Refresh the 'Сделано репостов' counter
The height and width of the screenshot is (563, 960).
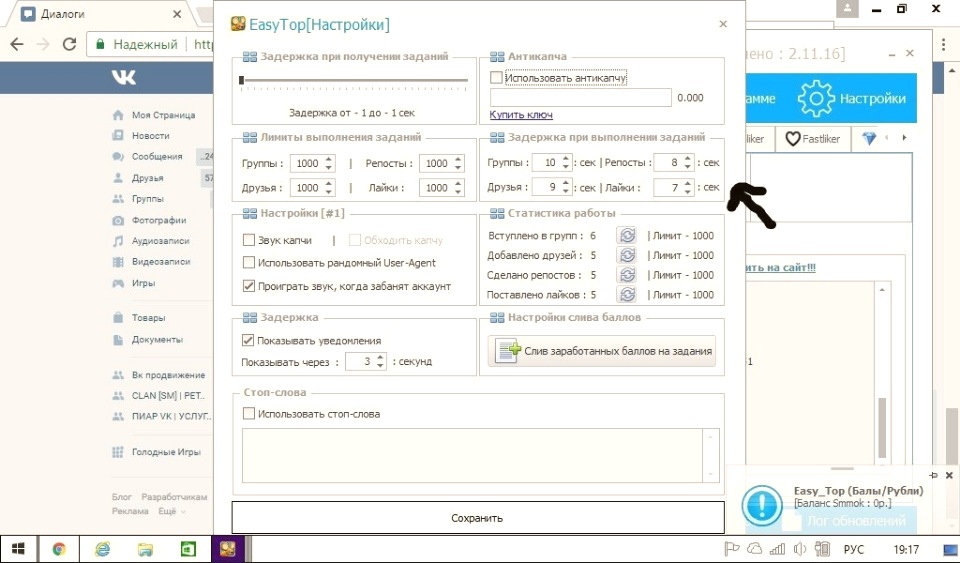tap(627, 275)
